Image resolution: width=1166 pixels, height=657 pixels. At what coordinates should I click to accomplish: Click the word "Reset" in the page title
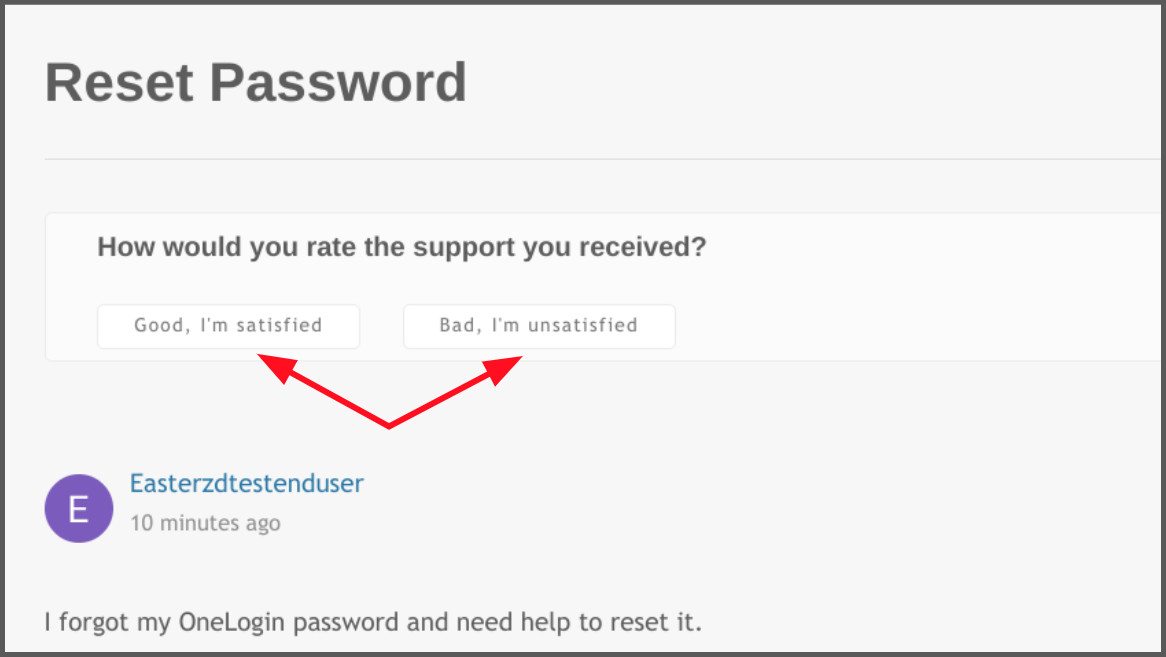120,82
